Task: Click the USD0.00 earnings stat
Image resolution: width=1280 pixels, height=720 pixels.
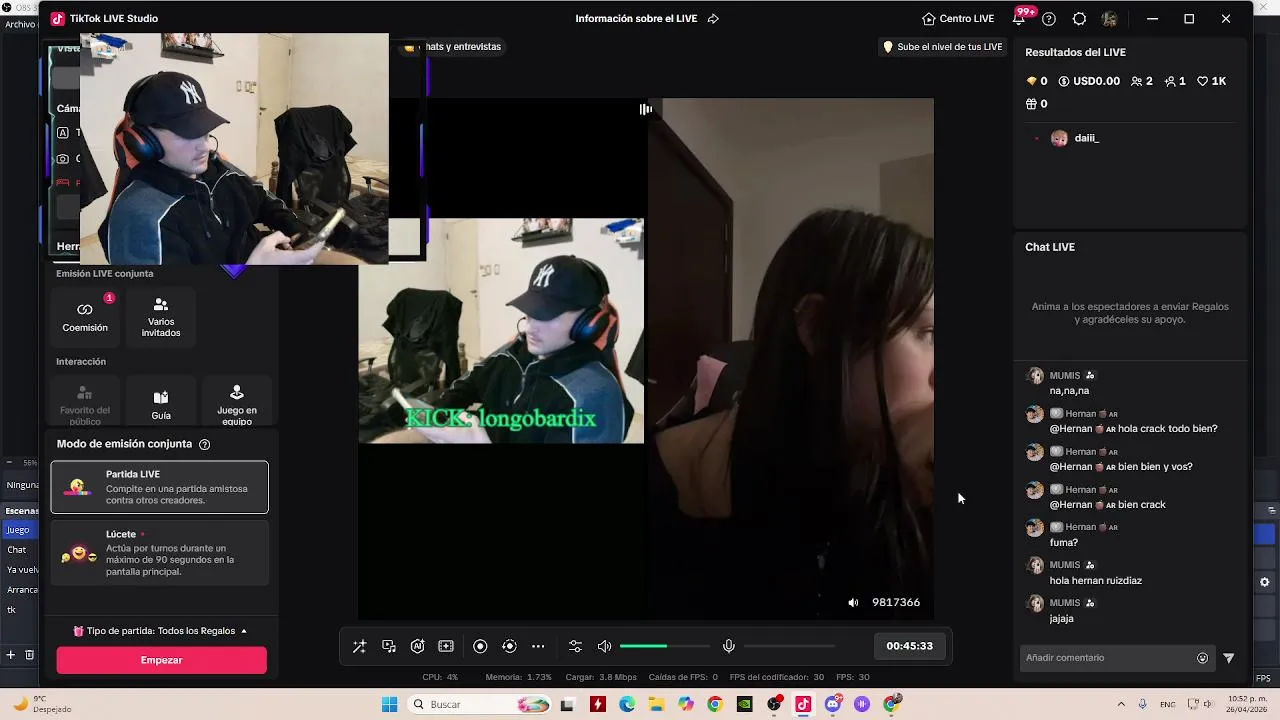Action: point(1089,81)
